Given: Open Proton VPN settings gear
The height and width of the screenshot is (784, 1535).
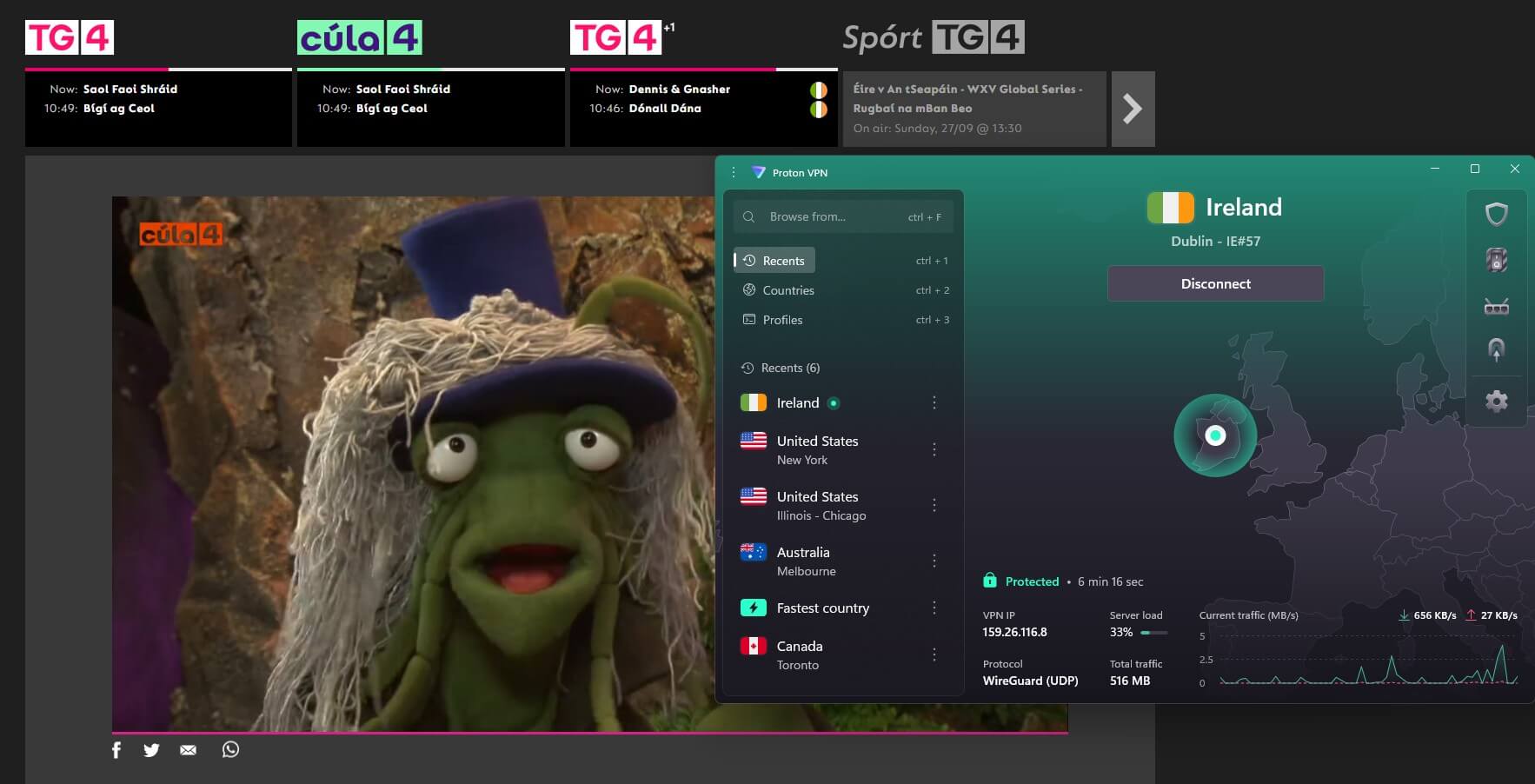Looking at the screenshot, I should (x=1496, y=401).
